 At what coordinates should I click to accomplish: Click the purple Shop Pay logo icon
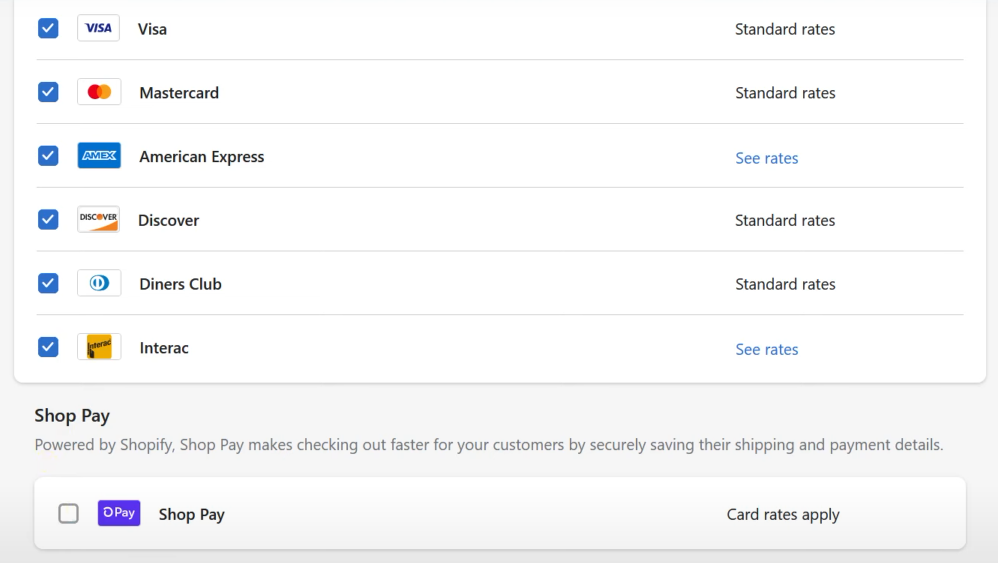[x=119, y=513]
